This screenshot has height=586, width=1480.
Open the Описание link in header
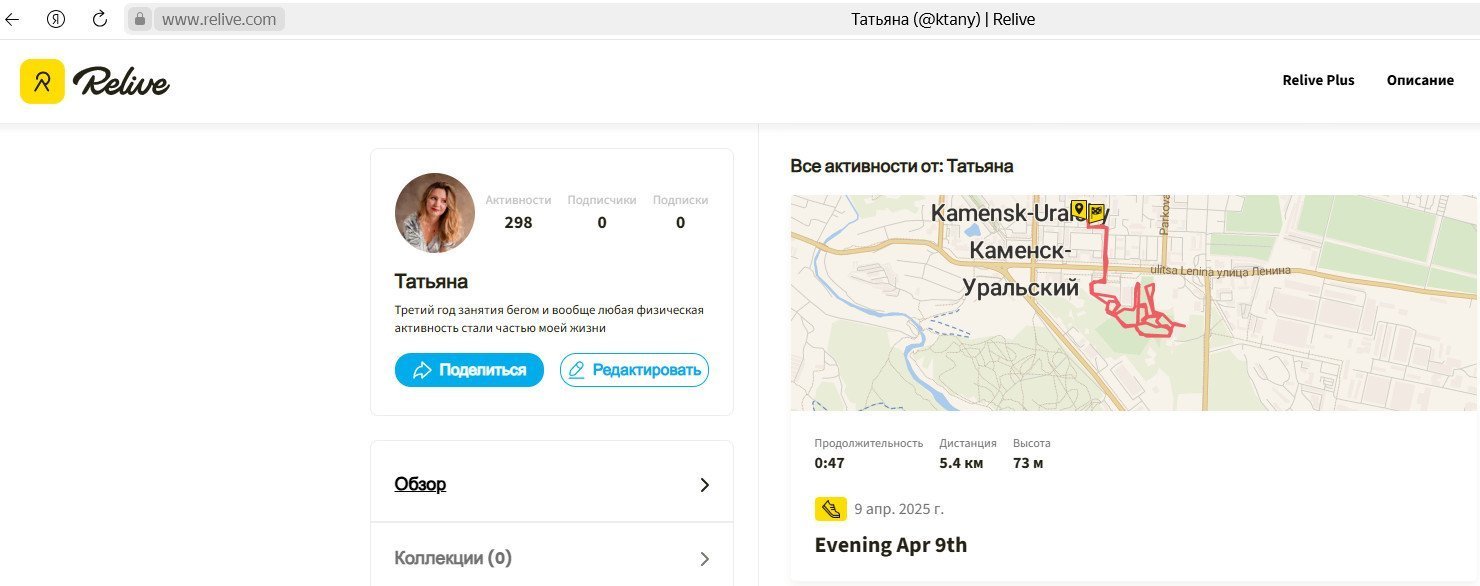pyautogui.click(x=1420, y=80)
